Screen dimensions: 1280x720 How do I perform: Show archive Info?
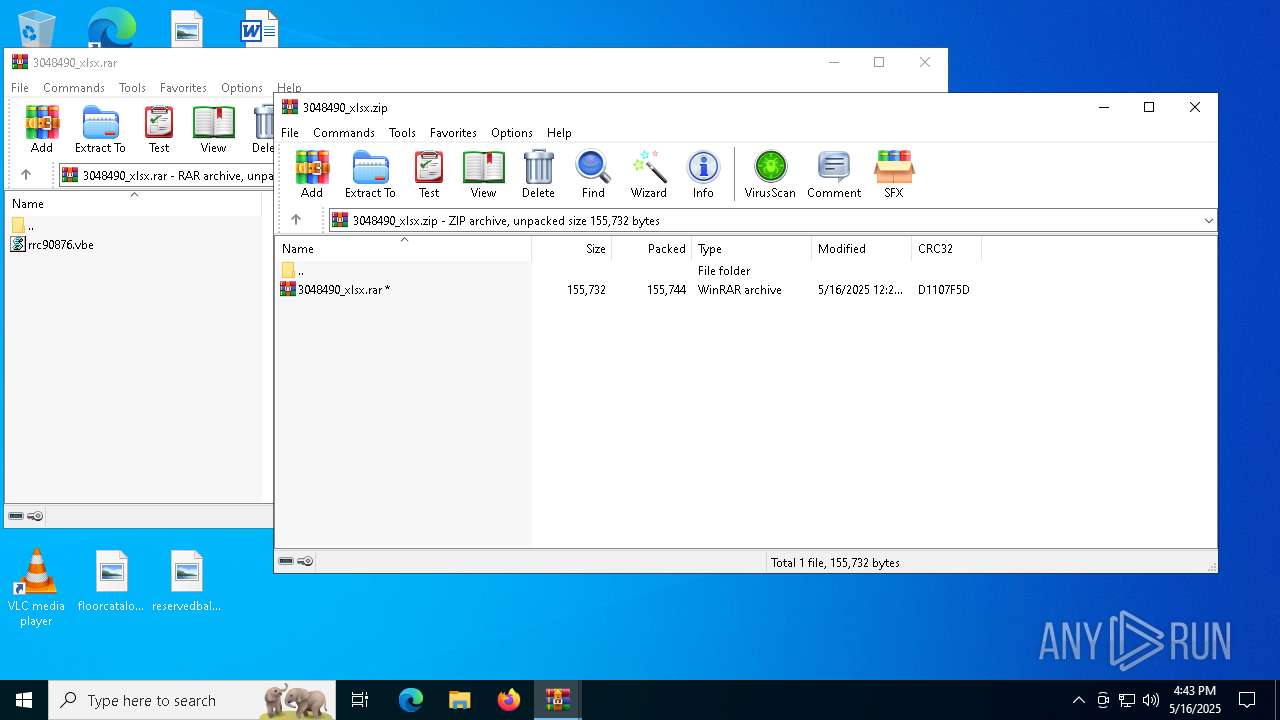tap(703, 174)
